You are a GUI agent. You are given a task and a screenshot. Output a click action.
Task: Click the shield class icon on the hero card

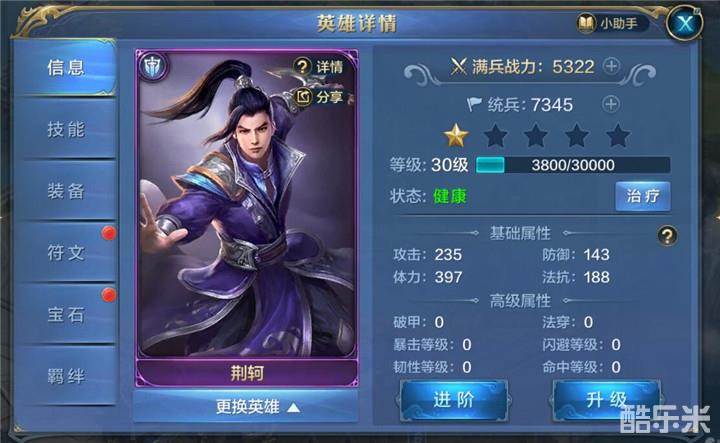pyautogui.click(x=153, y=67)
